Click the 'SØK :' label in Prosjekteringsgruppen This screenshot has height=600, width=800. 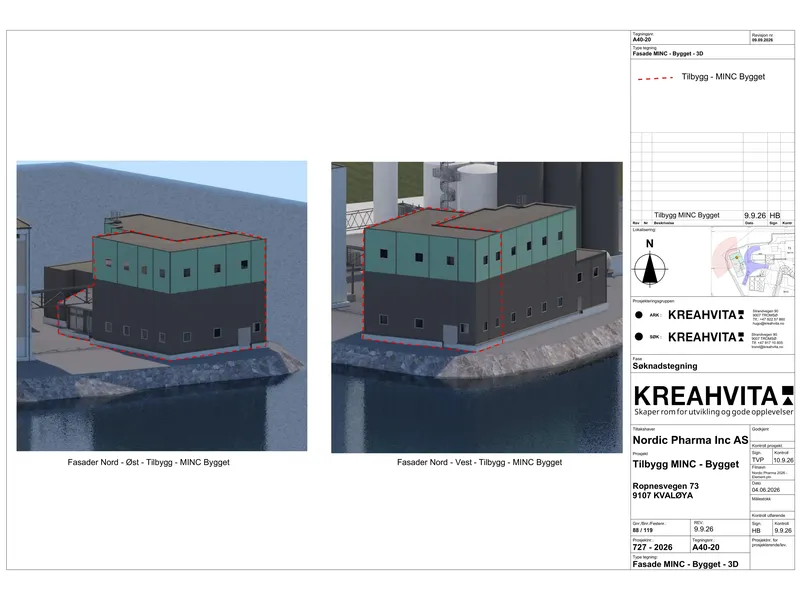[x=656, y=337]
